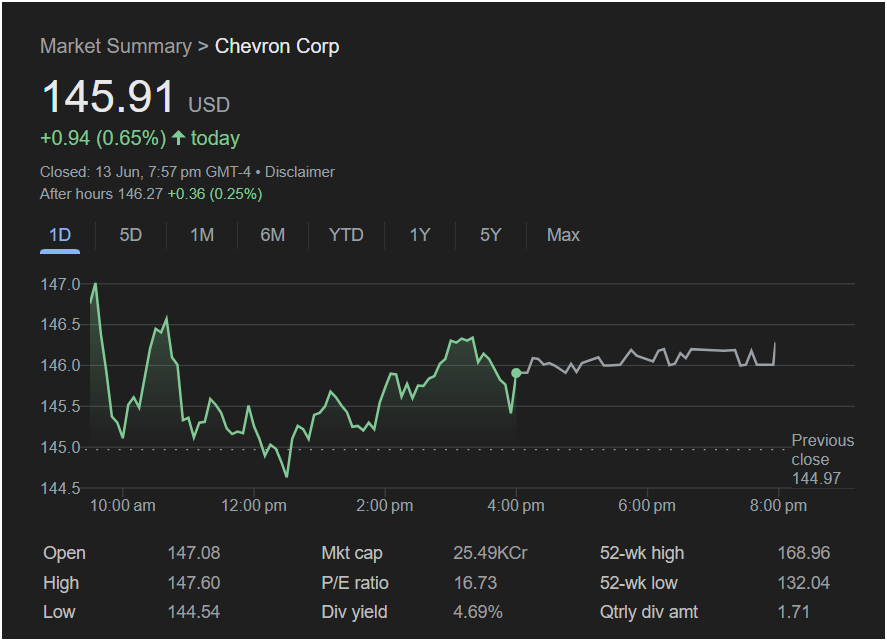
Task: Click the Div yield label
Action: click(x=354, y=612)
